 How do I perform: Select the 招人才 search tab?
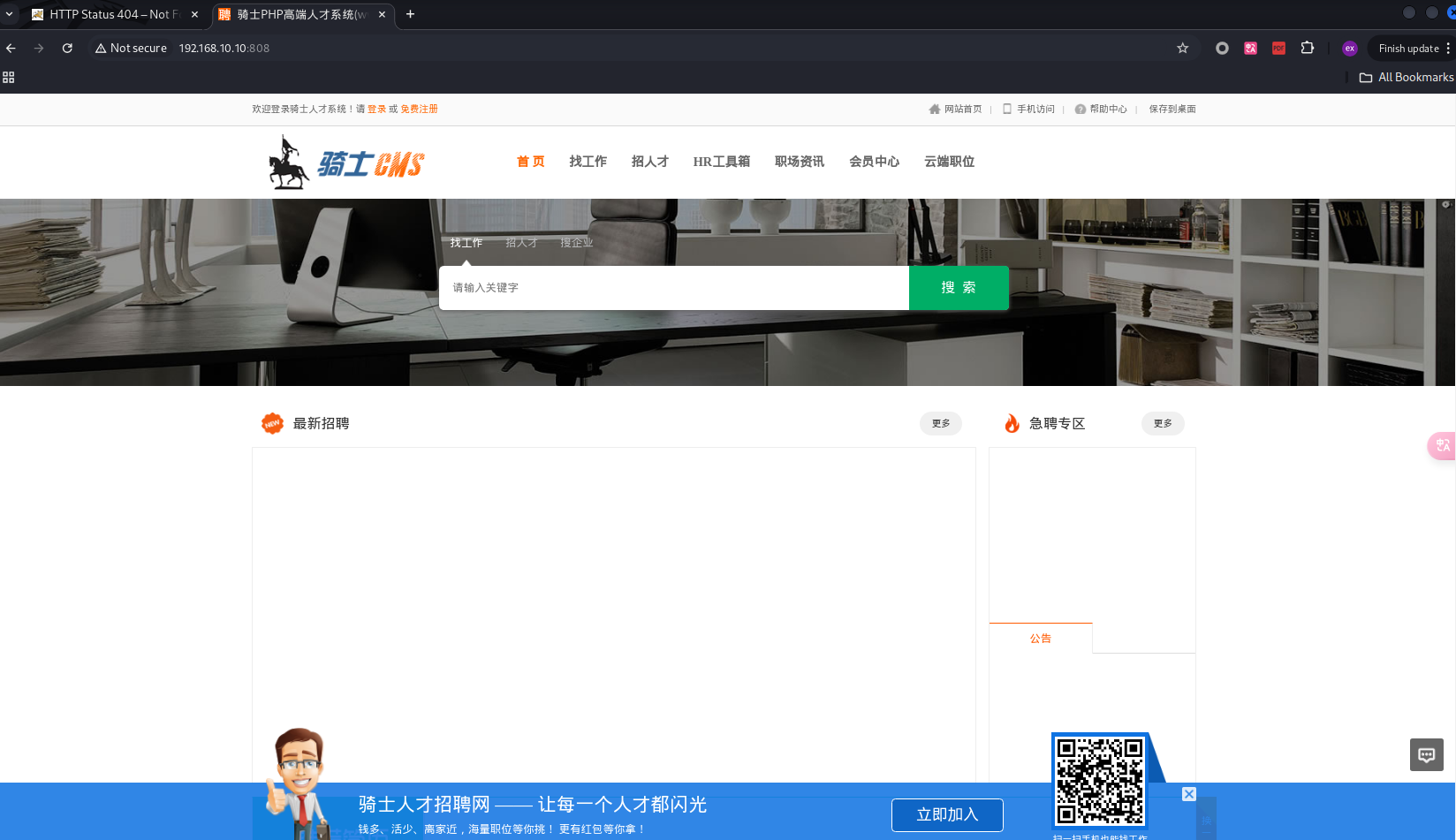pos(521,243)
